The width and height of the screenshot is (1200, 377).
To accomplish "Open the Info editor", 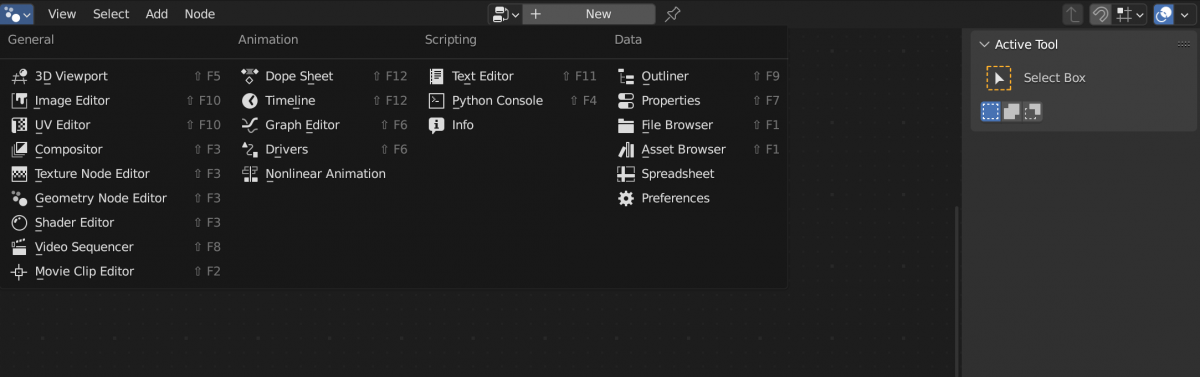I will [x=512, y=125].
